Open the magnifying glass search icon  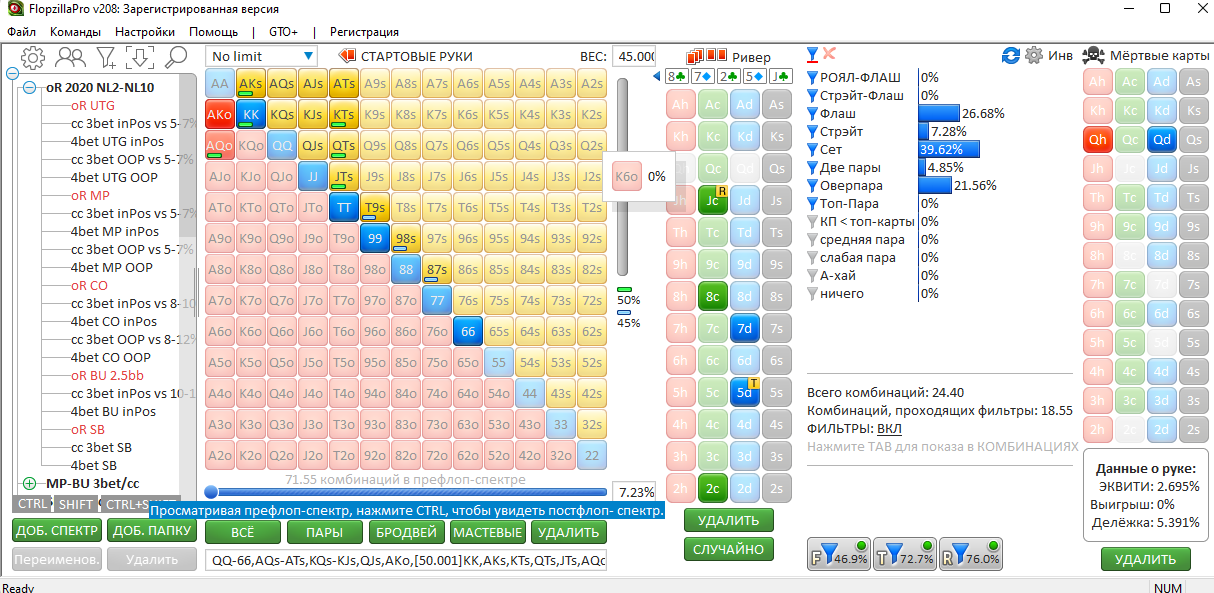click(176, 57)
